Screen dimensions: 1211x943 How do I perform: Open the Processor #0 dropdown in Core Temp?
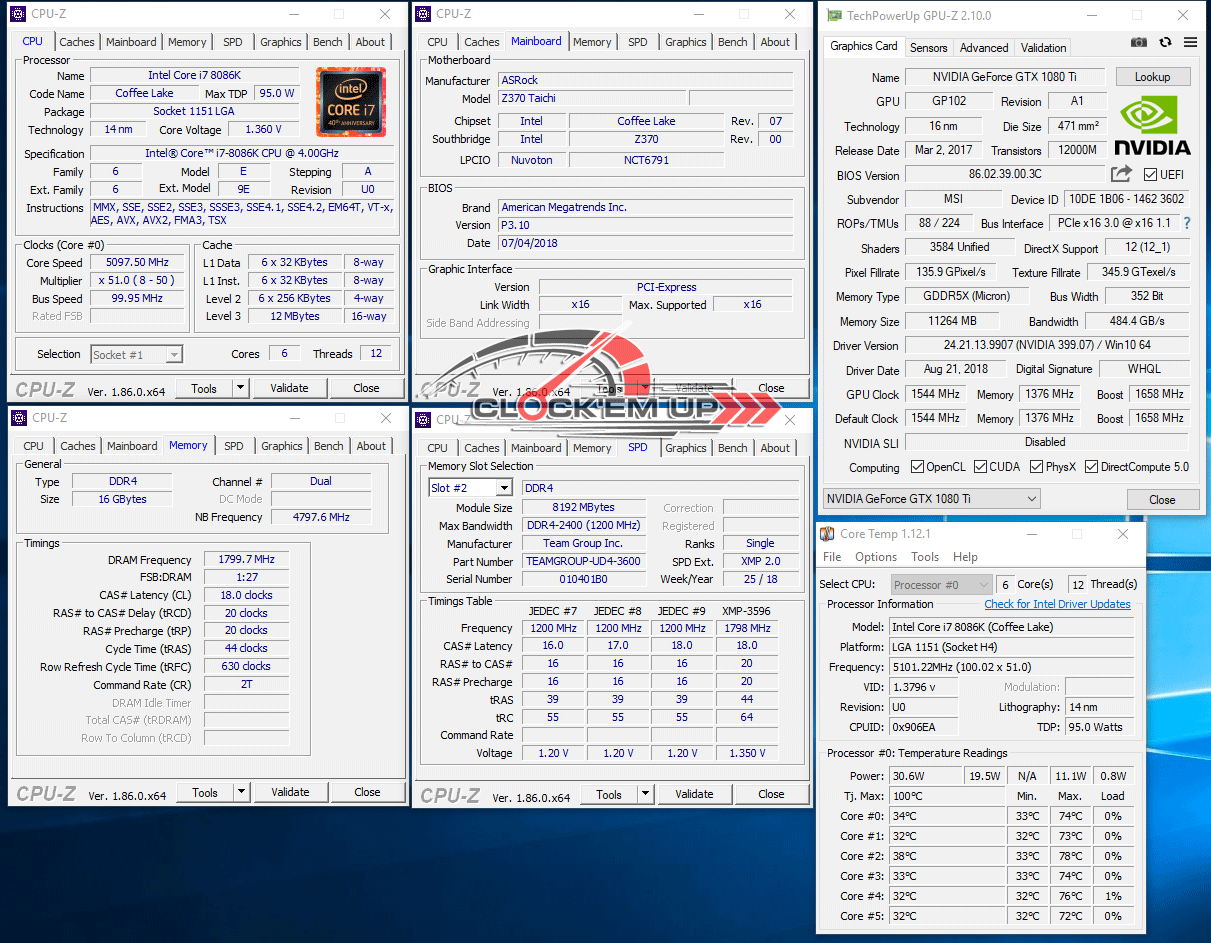(x=940, y=584)
